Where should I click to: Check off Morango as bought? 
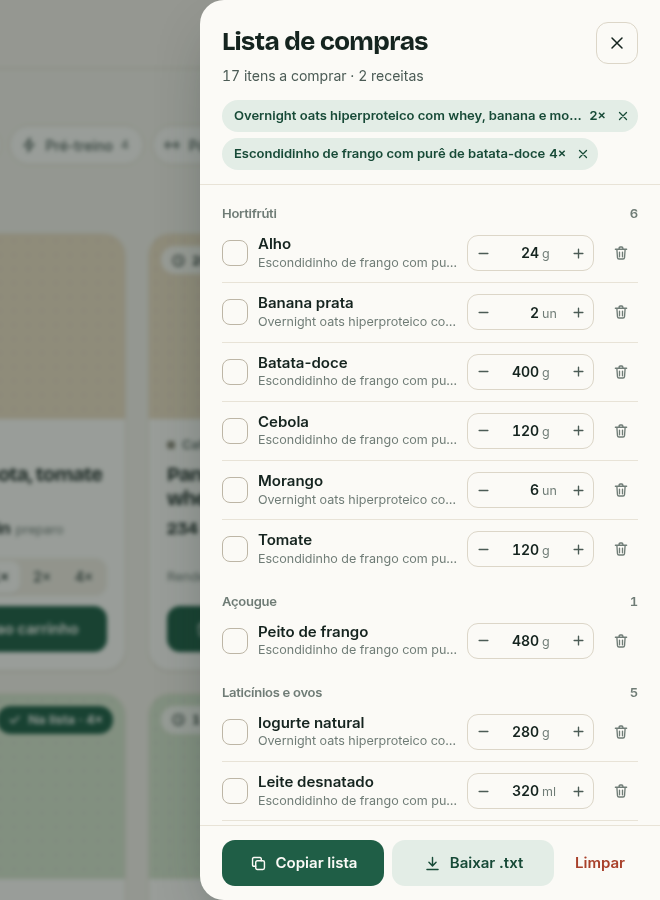(235, 490)
